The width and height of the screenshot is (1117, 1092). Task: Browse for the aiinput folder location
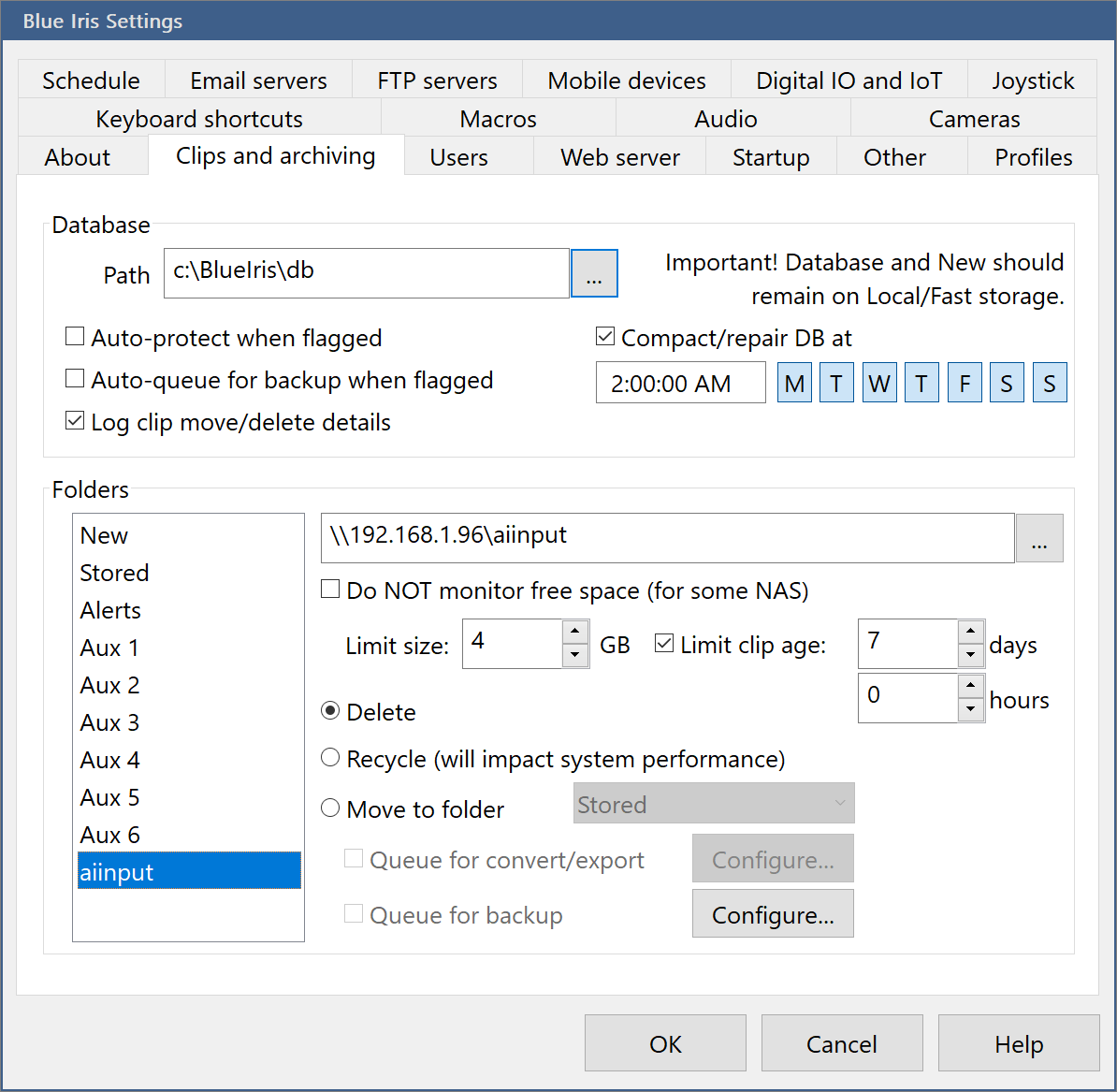point(1039,538)
